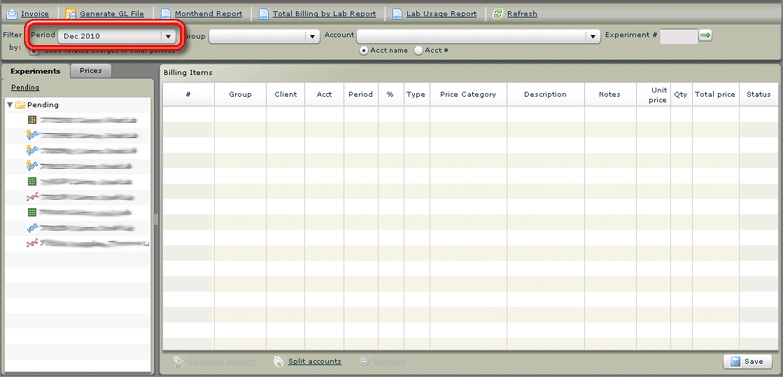Open the Period dropdown showing Dec 2010
This screenshot has height=377, width=783.
[x=116, y=36]
